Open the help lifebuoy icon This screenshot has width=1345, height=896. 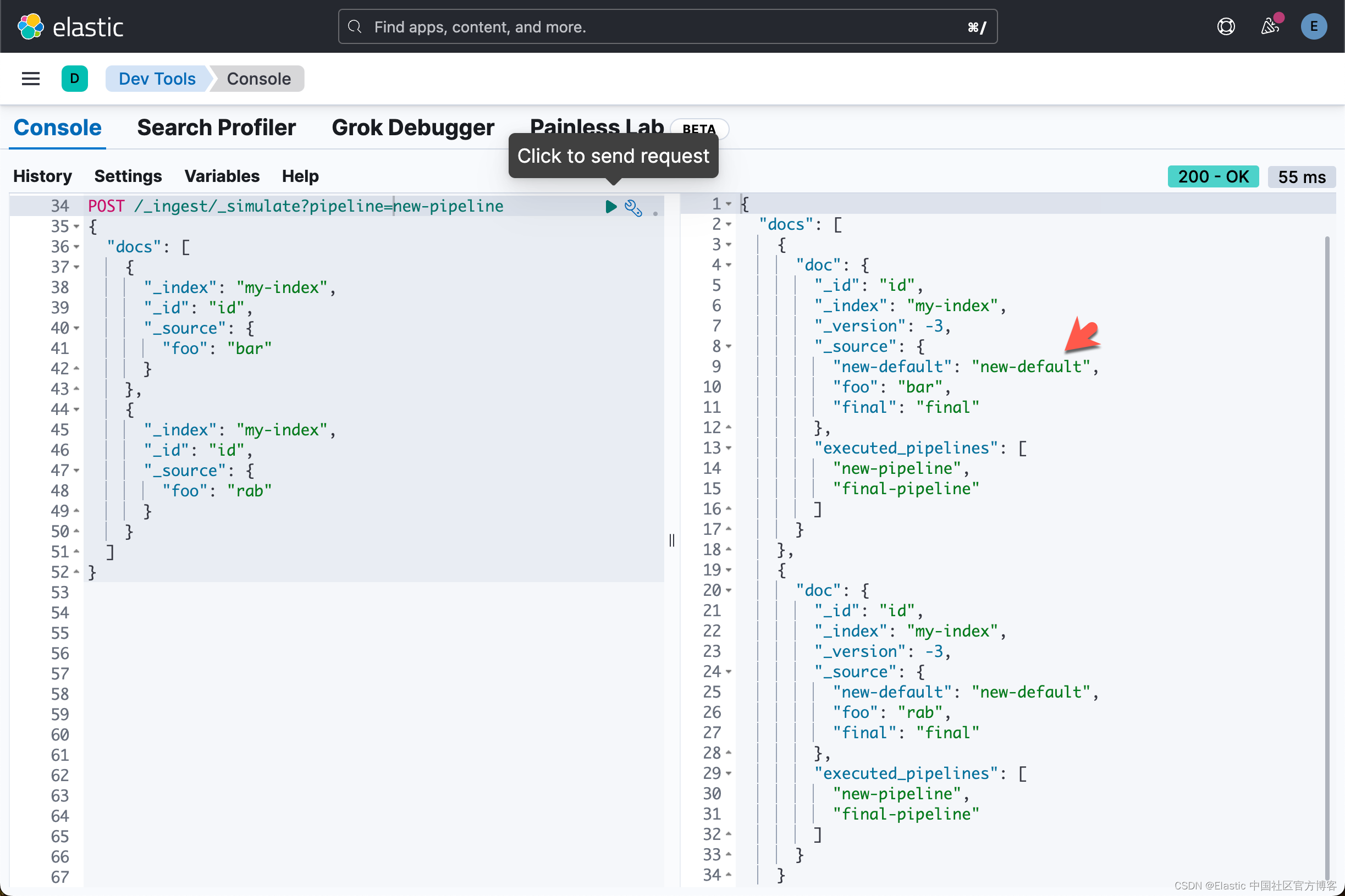pos(1226,27)
